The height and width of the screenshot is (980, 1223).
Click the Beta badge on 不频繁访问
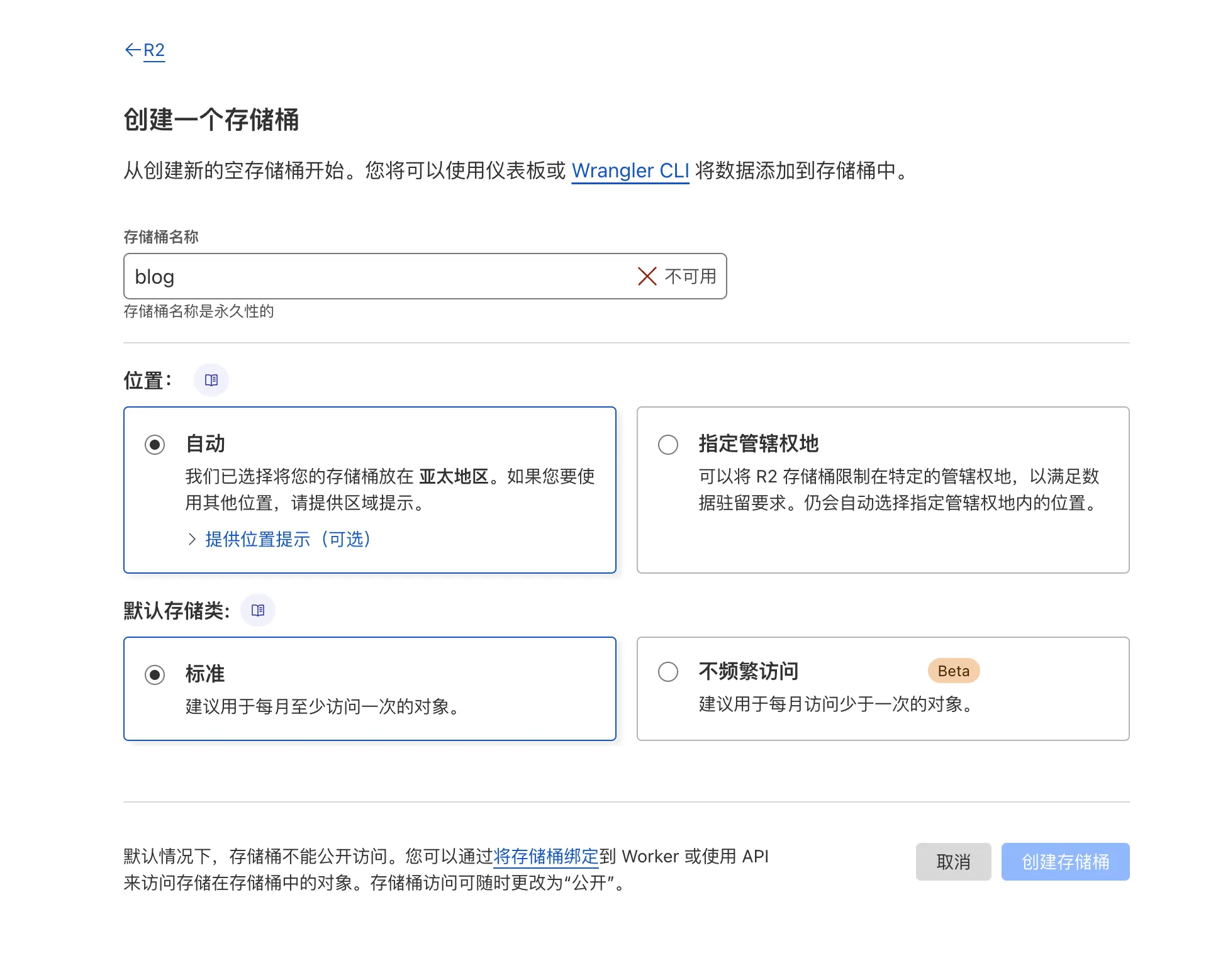pos(952,671)
